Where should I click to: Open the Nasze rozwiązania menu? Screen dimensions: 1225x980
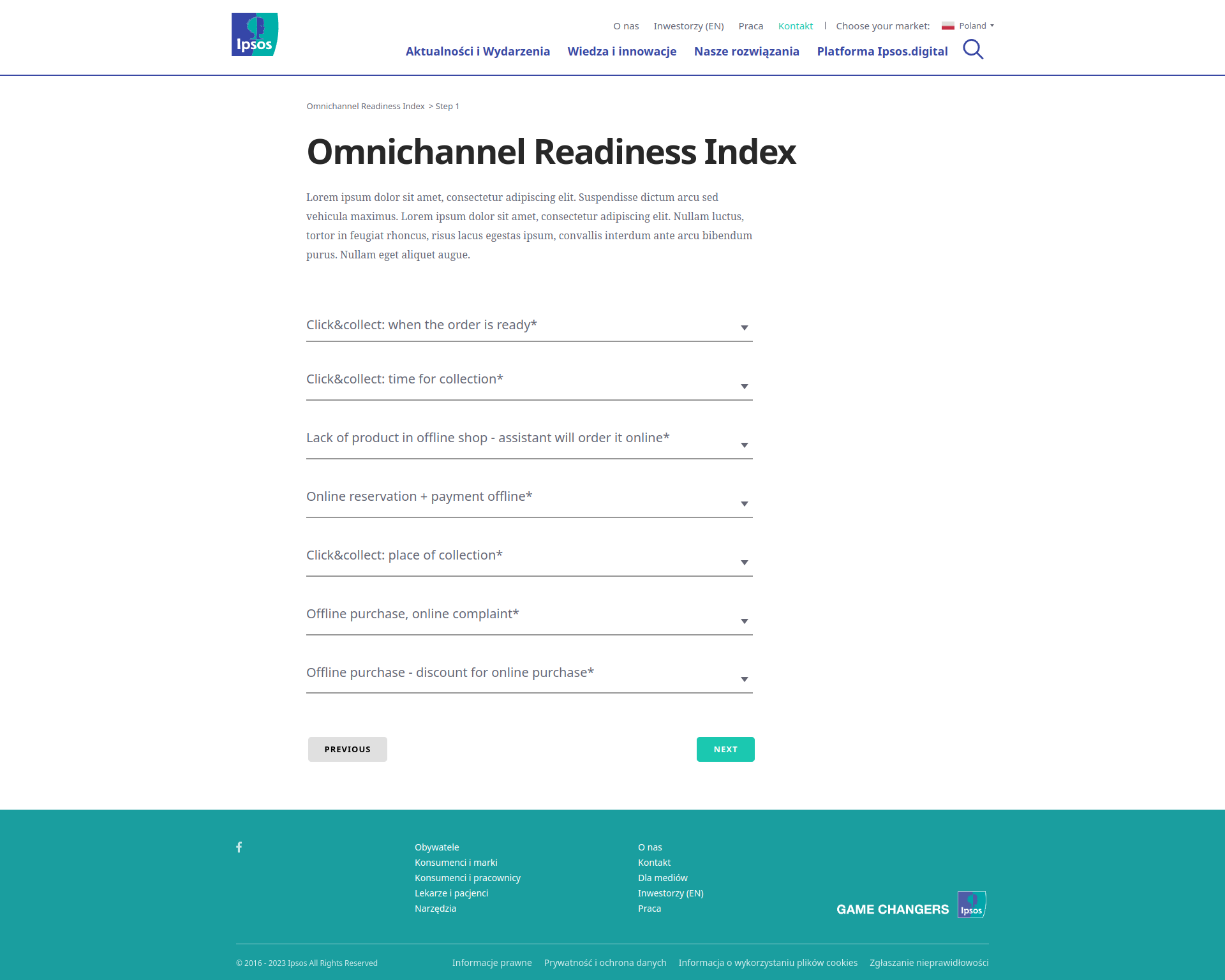click(746, 52)
